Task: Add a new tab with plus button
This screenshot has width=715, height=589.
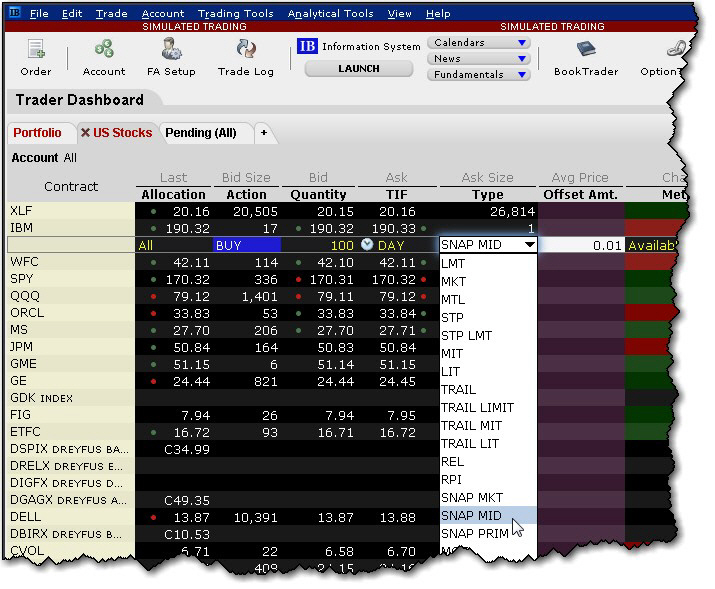Action: [264, 133]
